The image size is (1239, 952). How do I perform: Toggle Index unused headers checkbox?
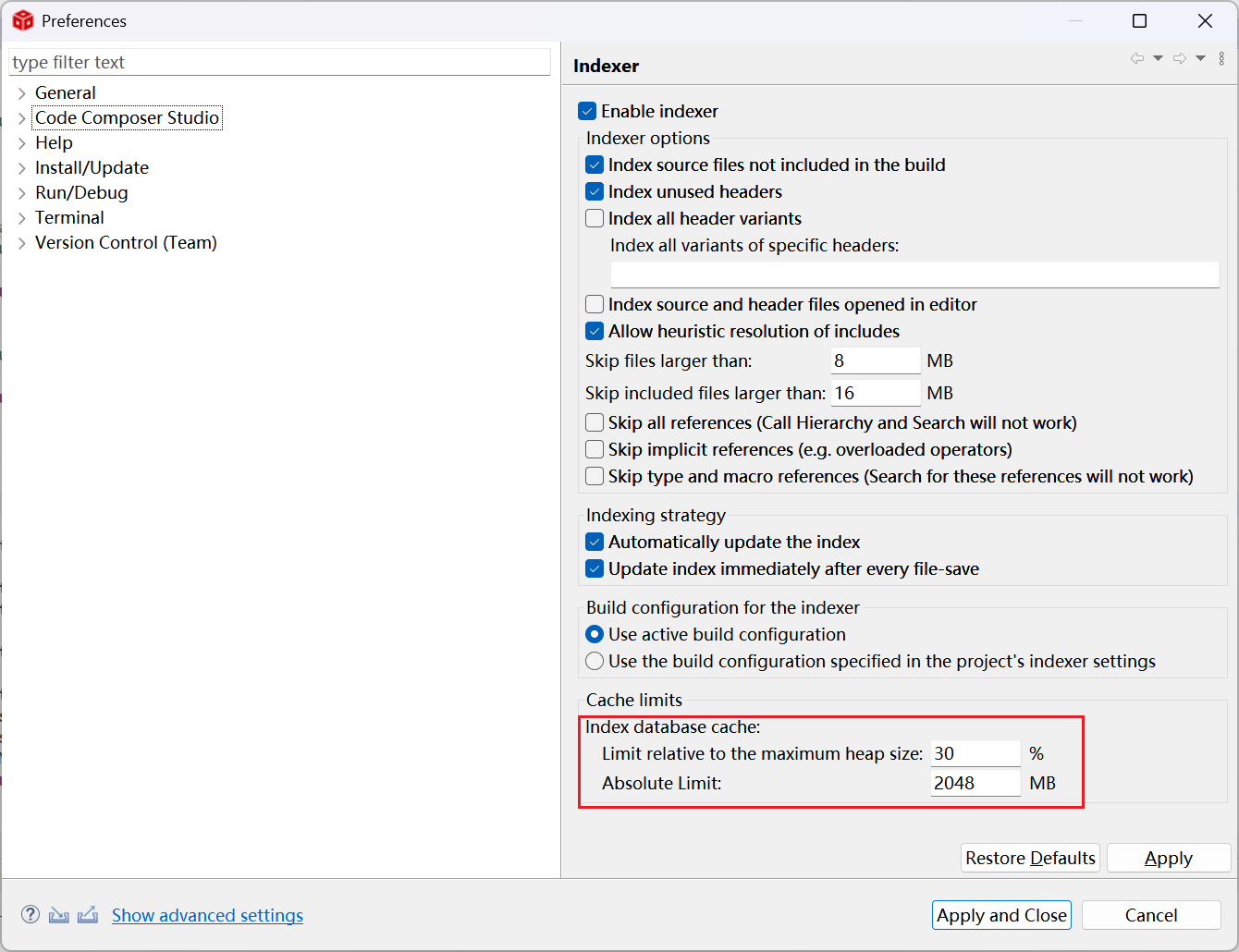click(x=595, y=191)
